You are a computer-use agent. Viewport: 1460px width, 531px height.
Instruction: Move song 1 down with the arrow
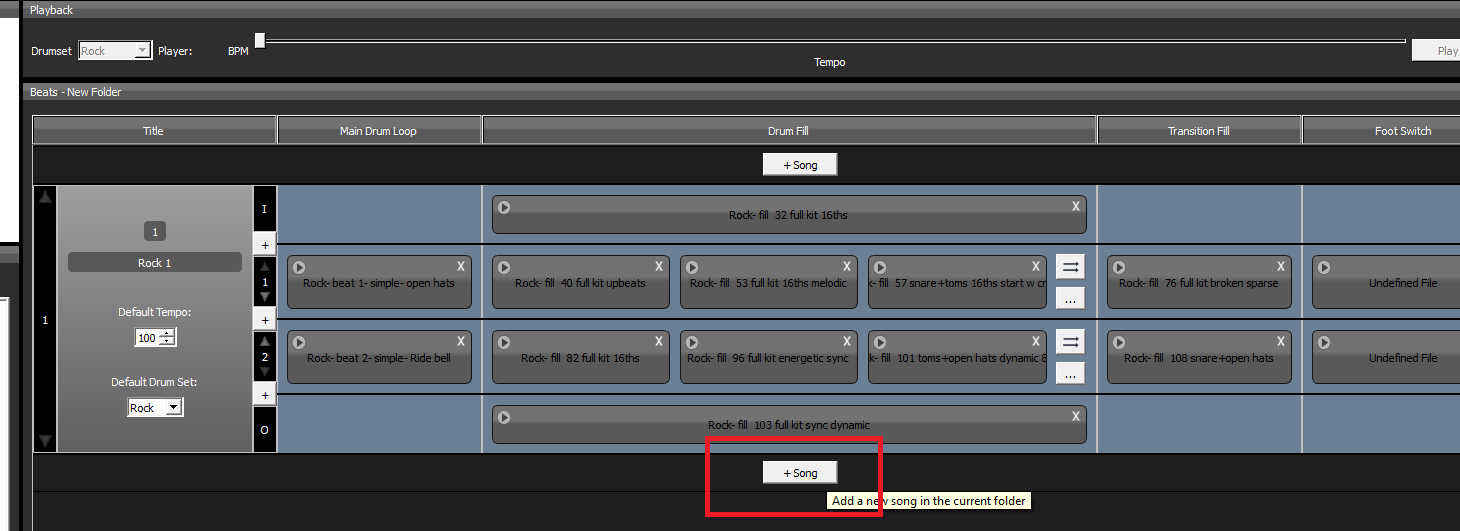45,440
